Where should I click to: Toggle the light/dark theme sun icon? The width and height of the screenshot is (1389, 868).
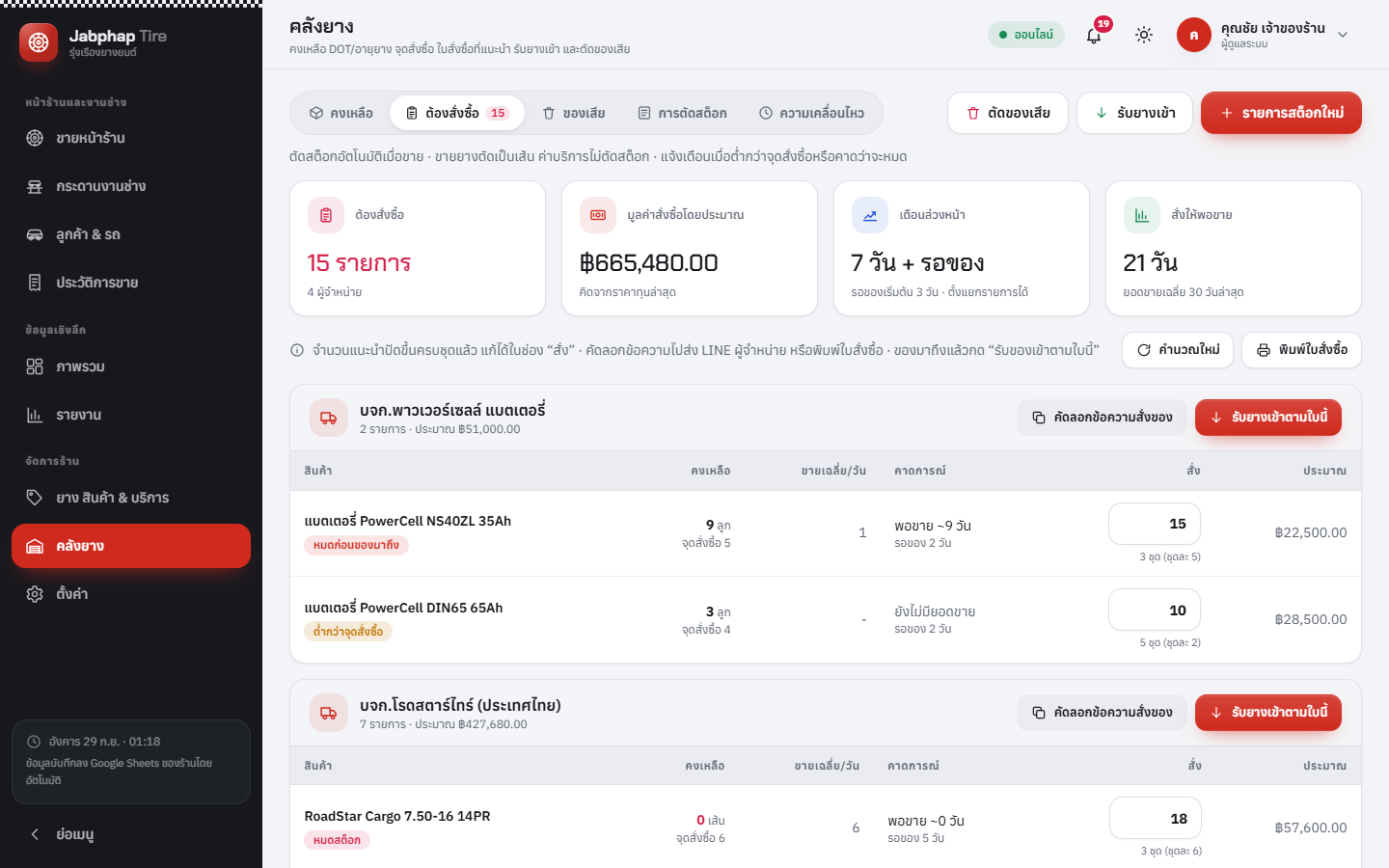[1144, 35]
